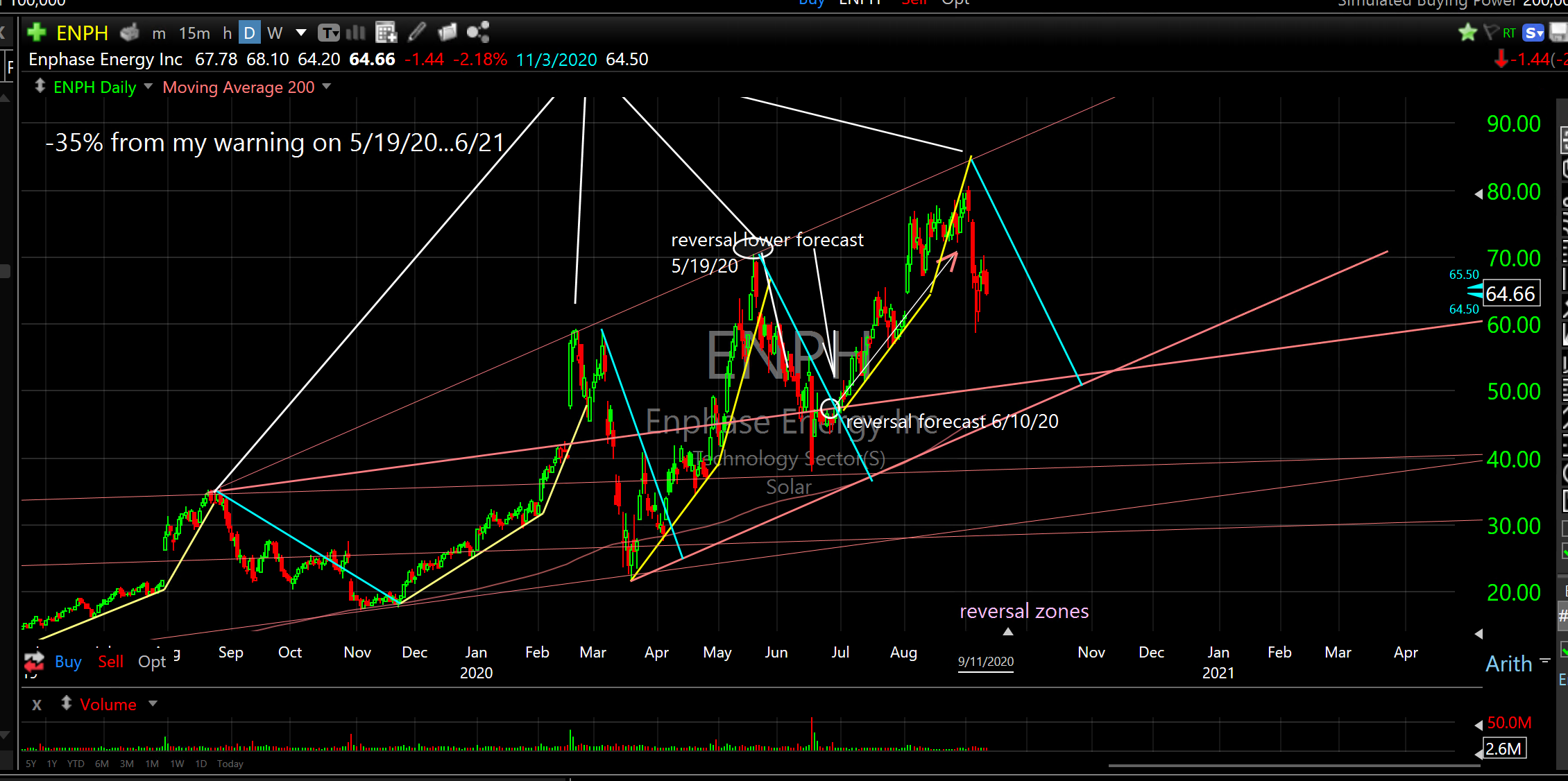
Task: Click the bar chart type icon
Action: (x=355, y=32)
